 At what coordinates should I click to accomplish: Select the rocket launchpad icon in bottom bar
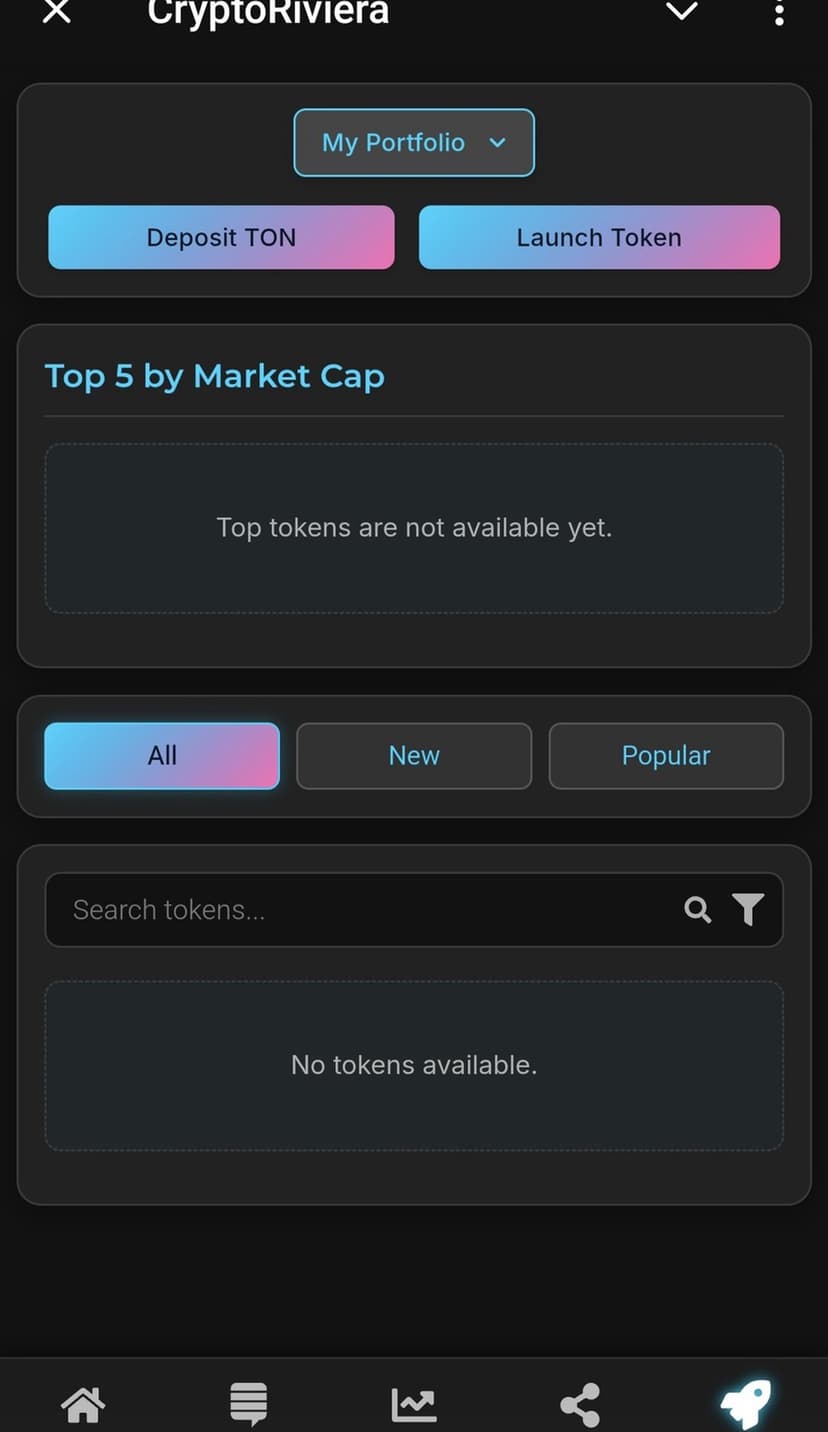746,1403
